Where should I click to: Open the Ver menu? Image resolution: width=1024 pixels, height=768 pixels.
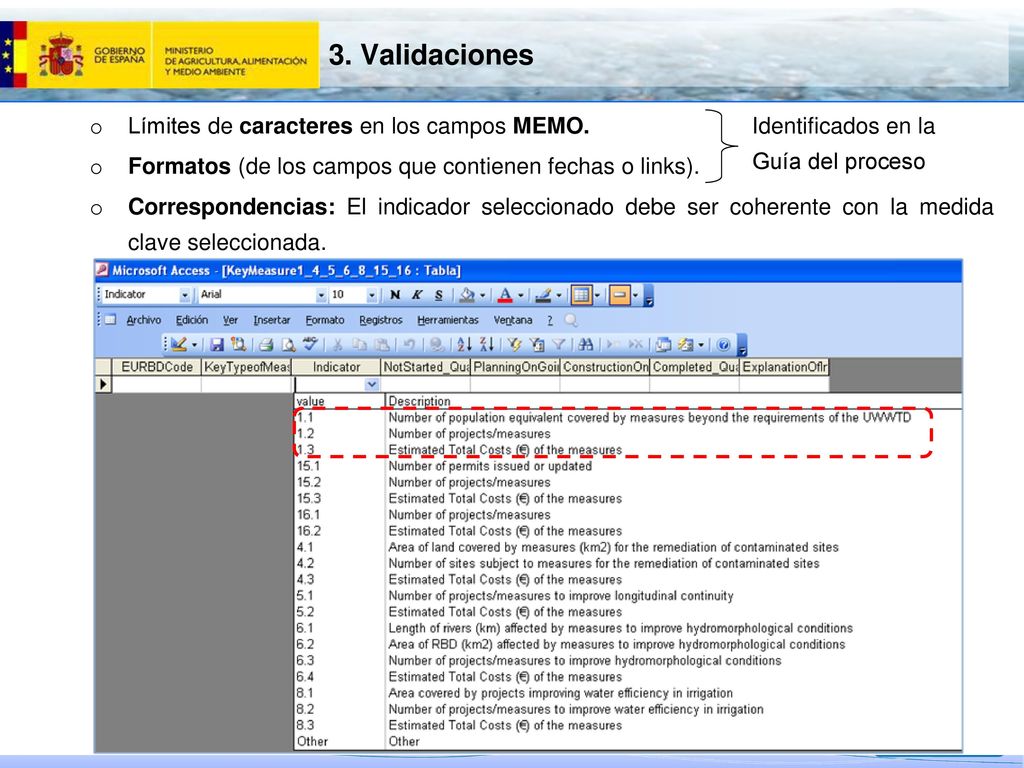coord(230,320)
